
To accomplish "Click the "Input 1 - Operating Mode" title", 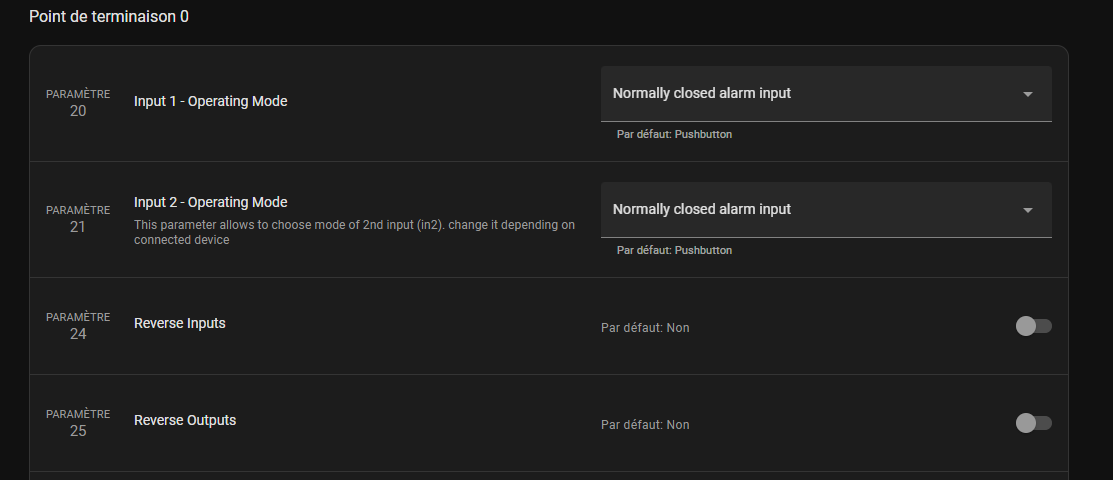I will click(211, 102).
